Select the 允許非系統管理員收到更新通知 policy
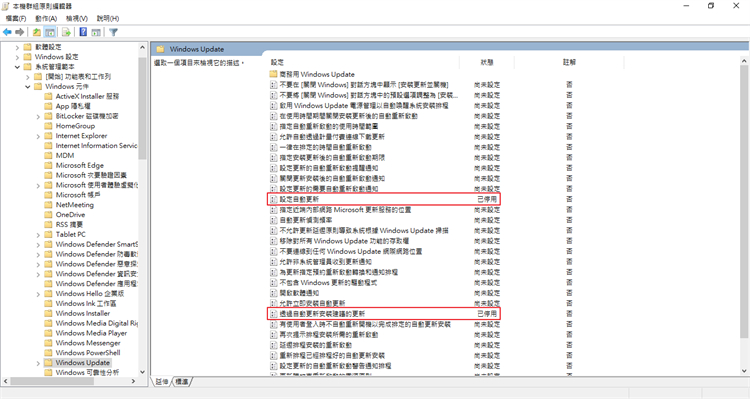This screenshot has height=399, width=750. click(x=326, y=262)
